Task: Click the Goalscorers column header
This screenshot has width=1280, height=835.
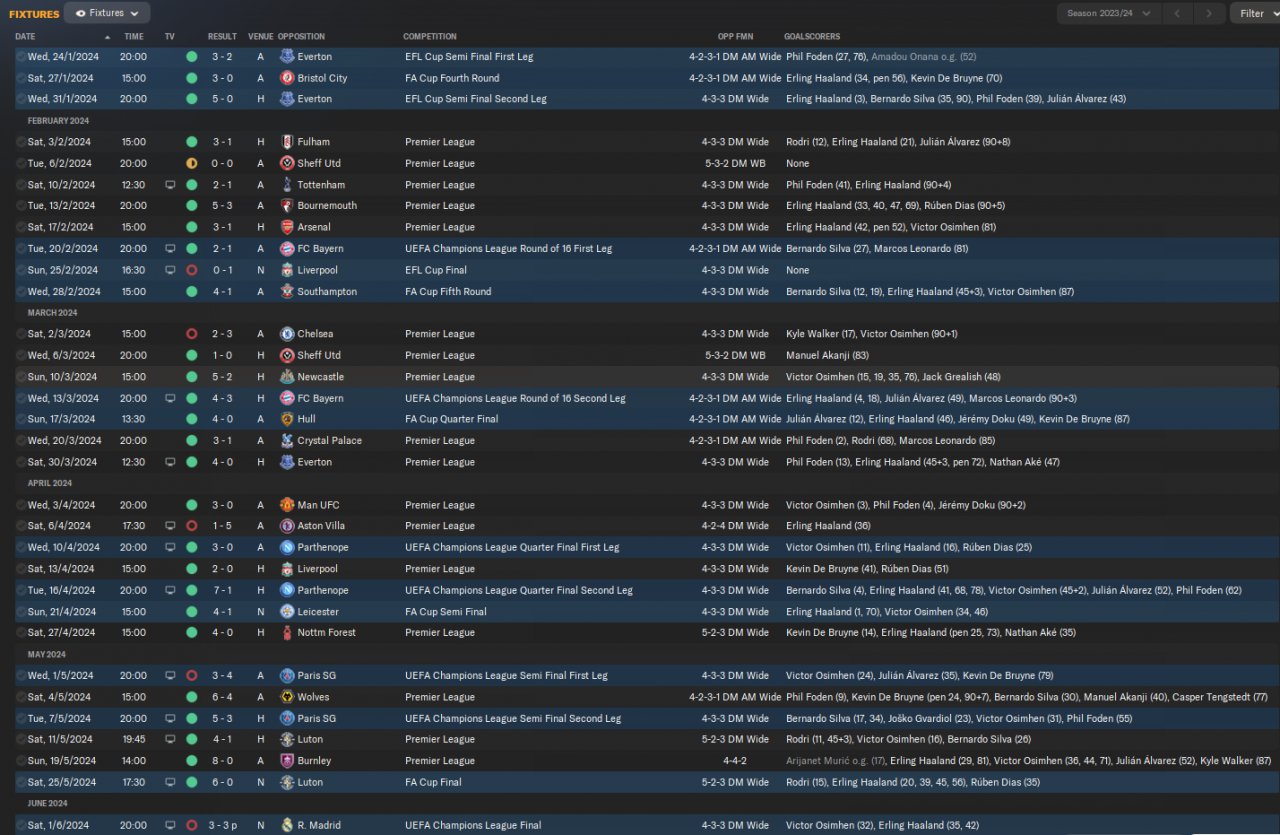Action: point(812,37)
